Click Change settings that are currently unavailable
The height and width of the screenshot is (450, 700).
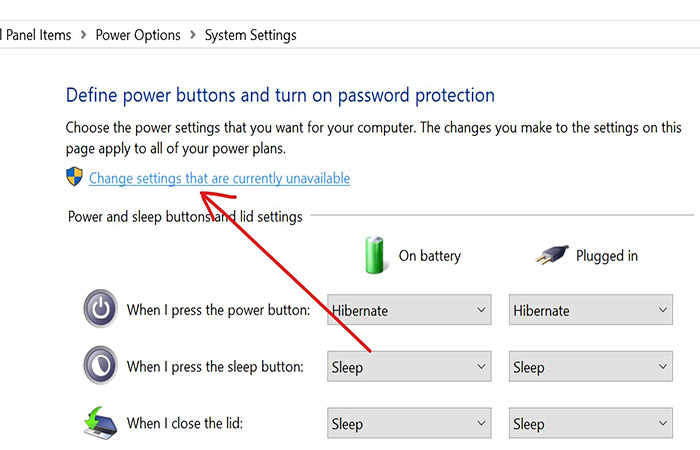coord(219,178)
